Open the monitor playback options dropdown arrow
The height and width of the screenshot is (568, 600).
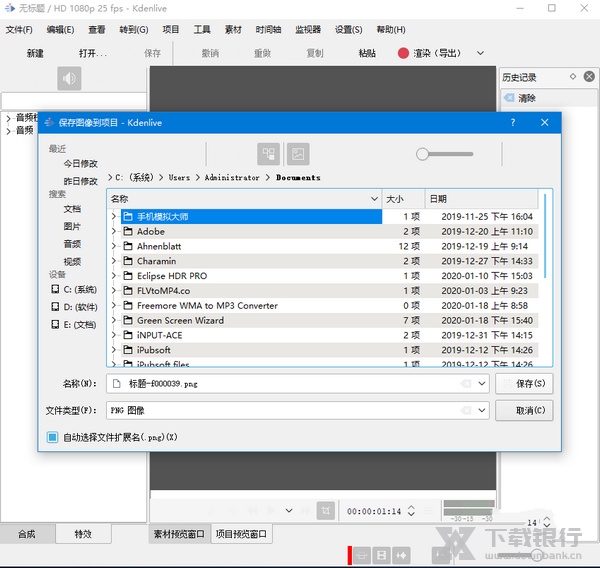289,511
